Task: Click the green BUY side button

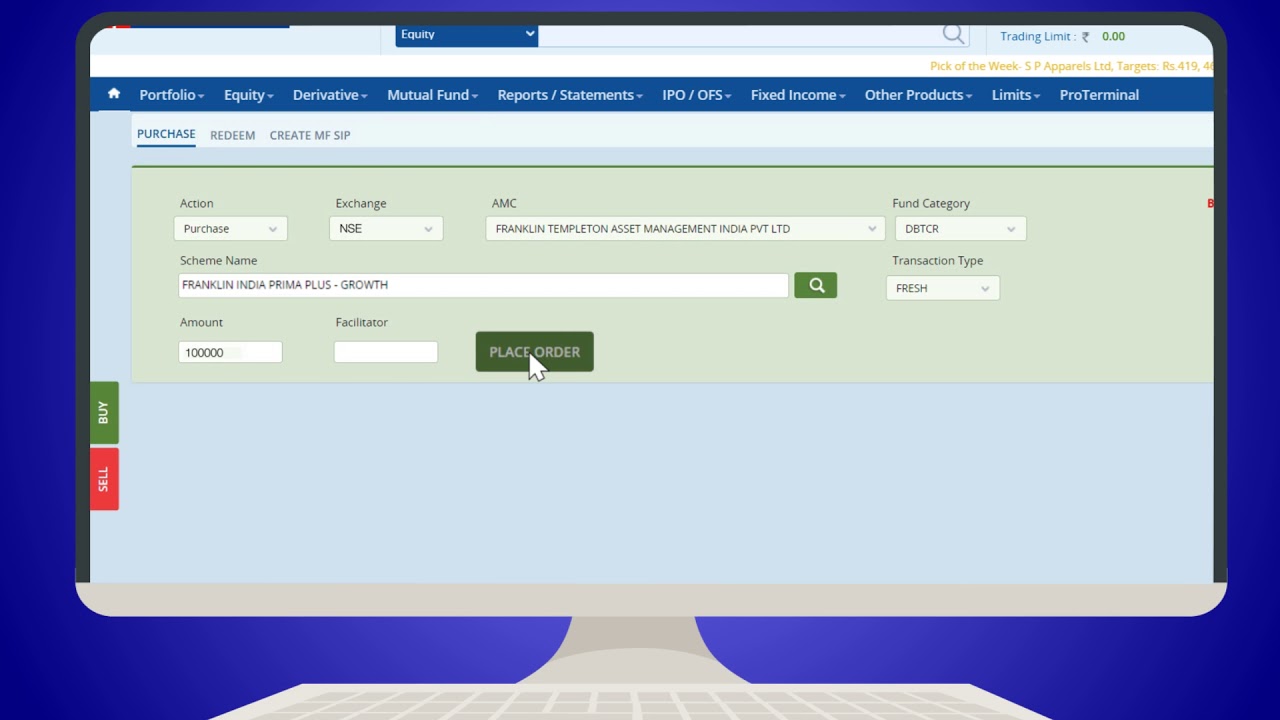Action: click(x=104, y=413)
